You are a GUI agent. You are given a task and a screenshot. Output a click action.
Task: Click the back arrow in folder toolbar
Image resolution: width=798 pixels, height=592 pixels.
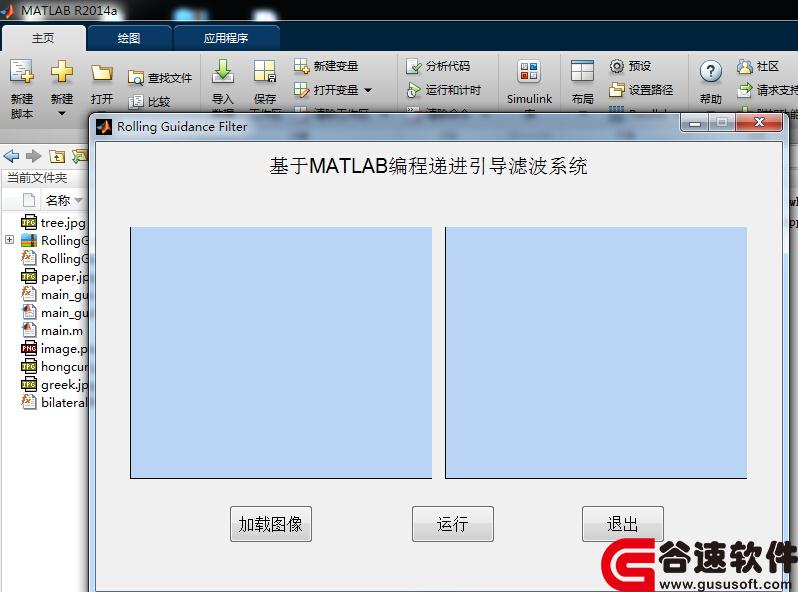point(11,156)
